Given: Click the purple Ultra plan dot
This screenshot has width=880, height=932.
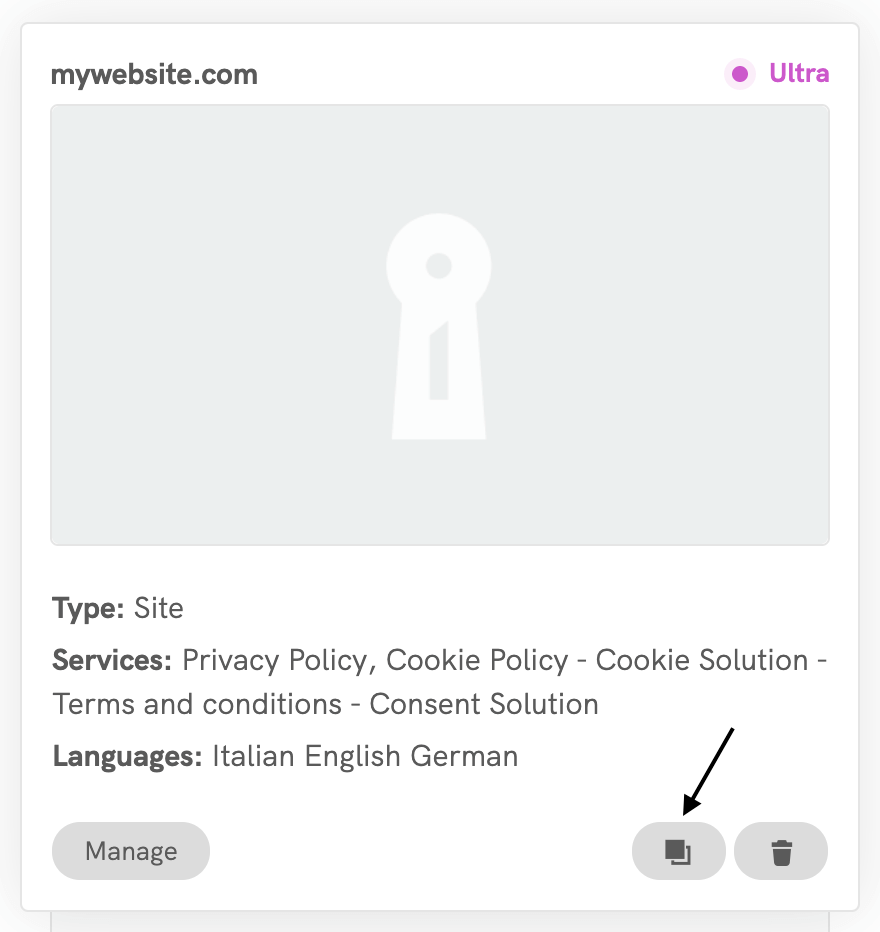Looking at the screenshot, I should (740, 74).
